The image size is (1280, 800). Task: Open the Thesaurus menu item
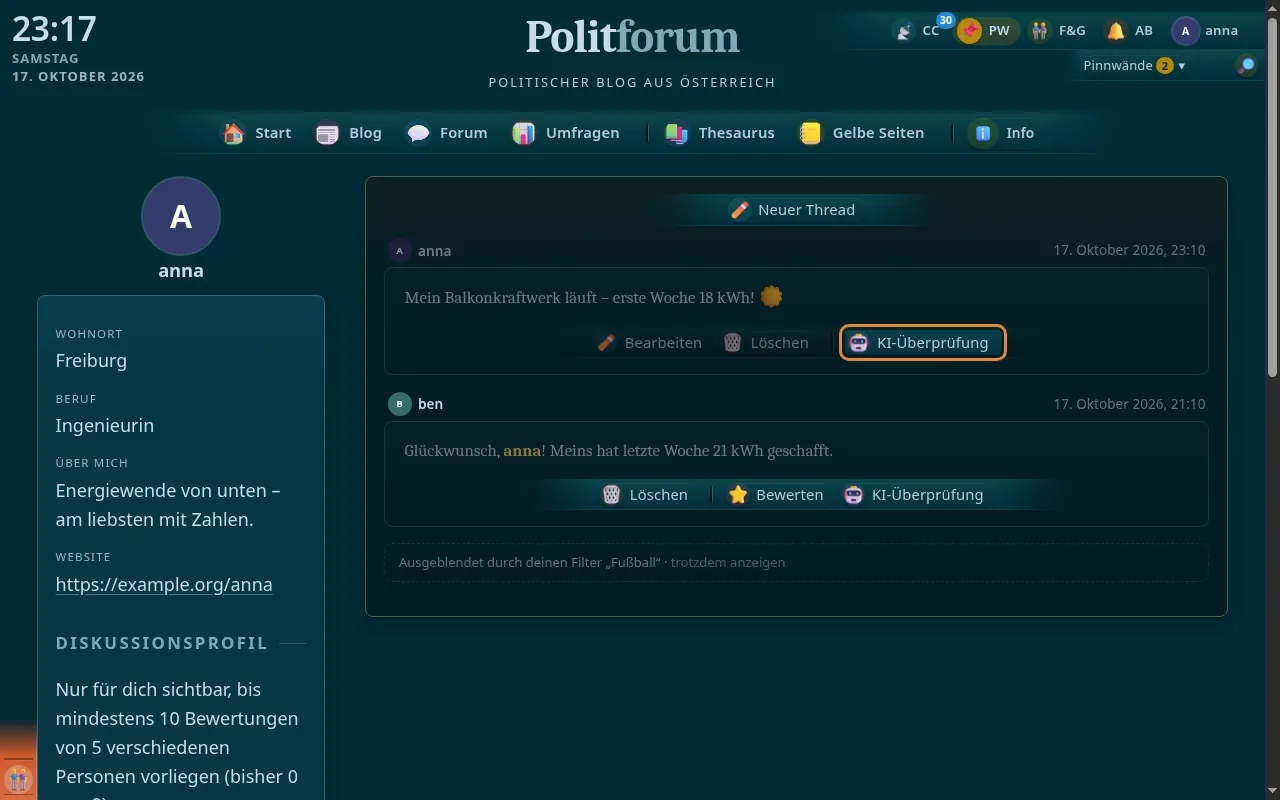tap(720, 133)
